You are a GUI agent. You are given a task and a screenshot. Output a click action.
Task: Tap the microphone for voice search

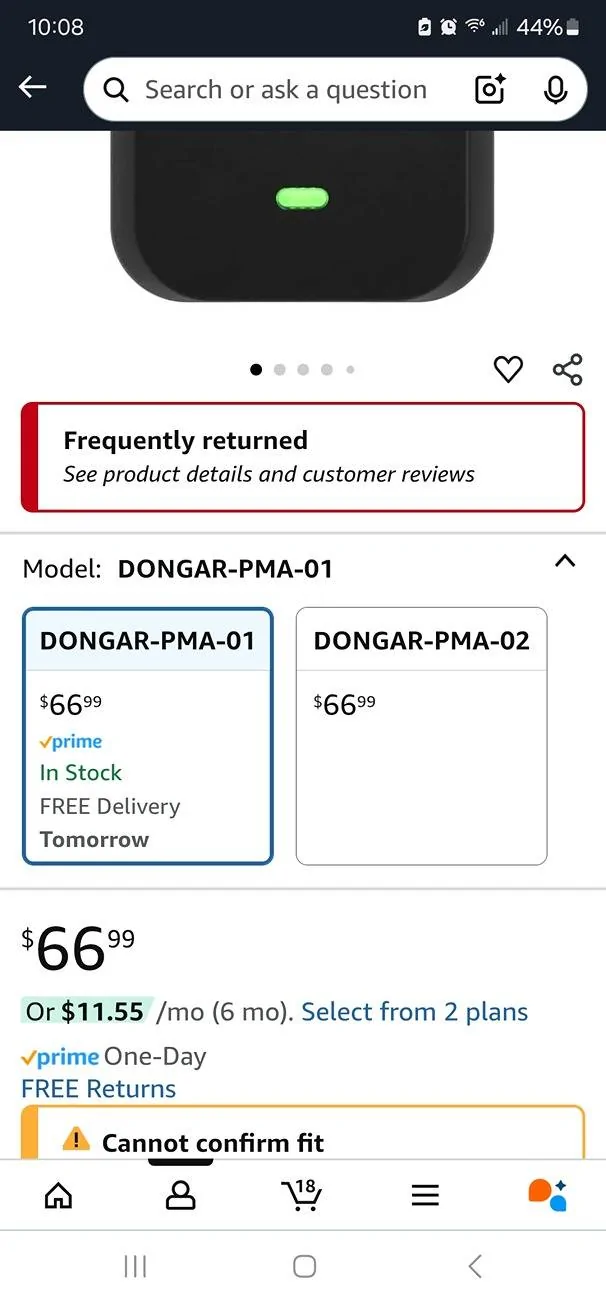555,89
